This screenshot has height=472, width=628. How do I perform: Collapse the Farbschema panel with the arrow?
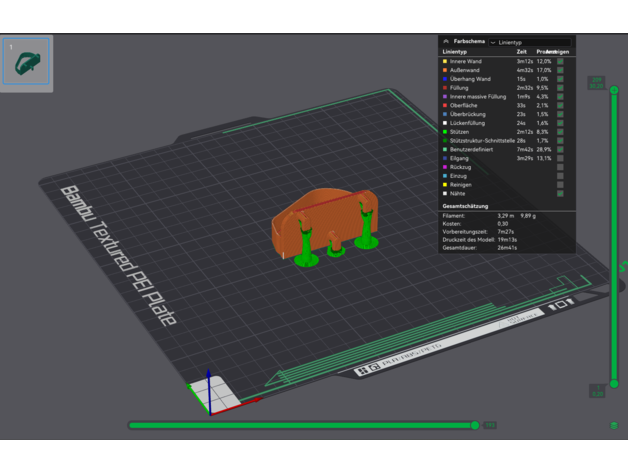[x=445, y=41]
